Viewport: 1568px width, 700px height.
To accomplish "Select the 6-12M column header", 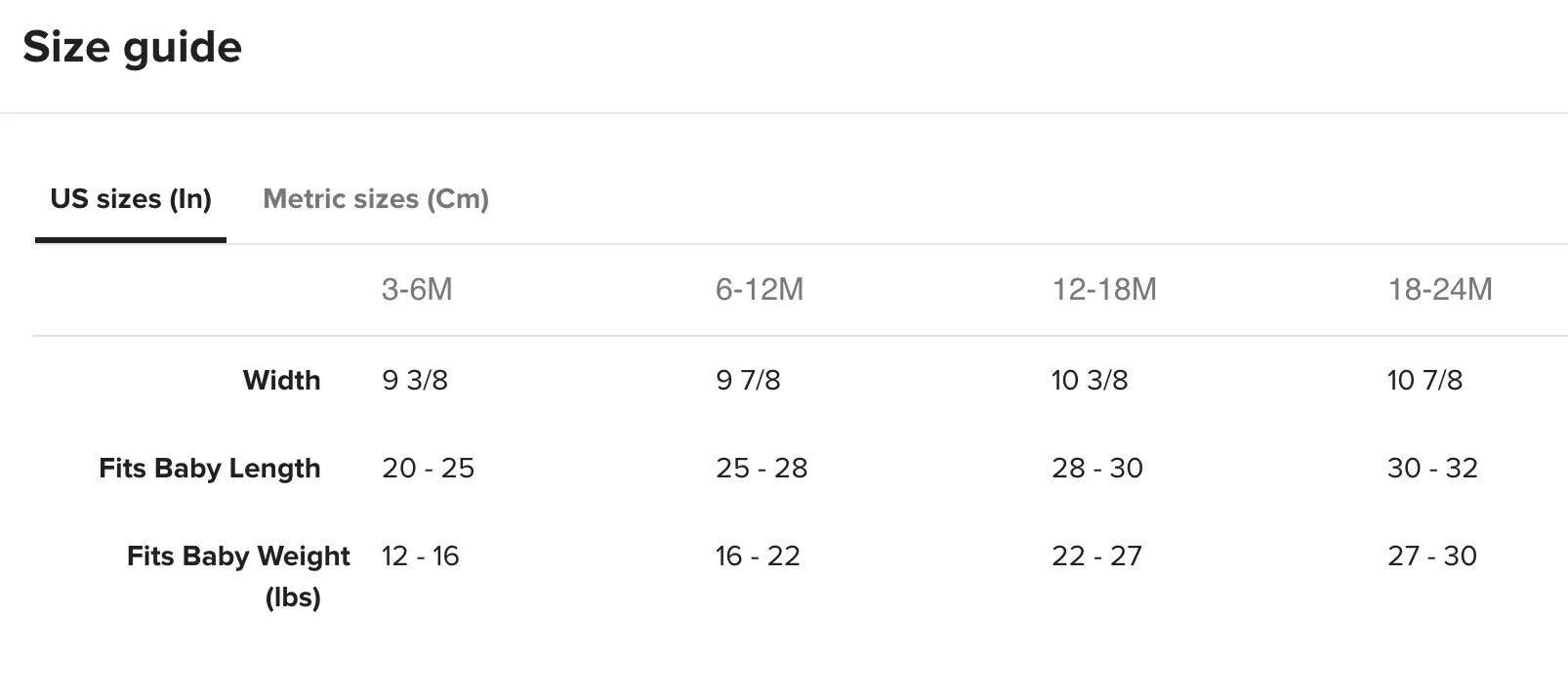I will pyautogui.click(x=760, y=289).
